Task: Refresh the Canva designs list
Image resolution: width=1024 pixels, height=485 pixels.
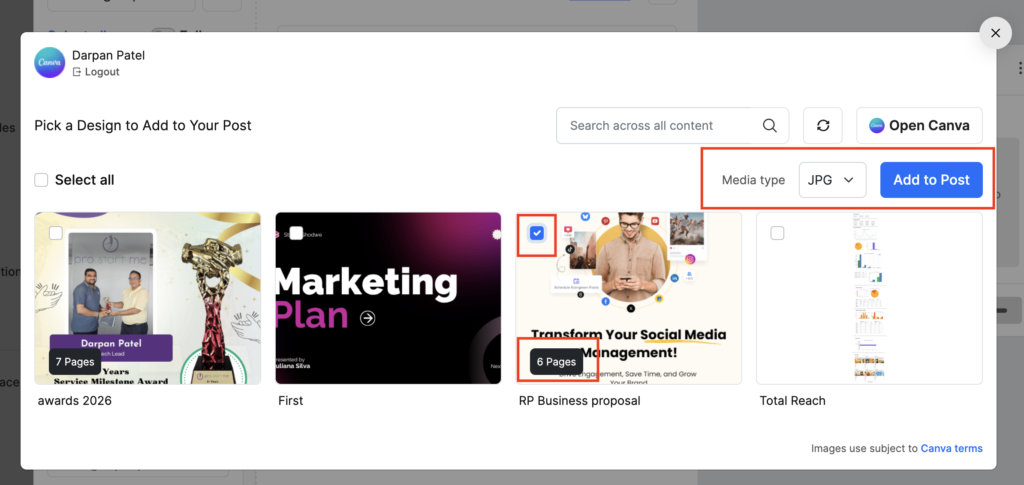Action: (x=823, y=125)
